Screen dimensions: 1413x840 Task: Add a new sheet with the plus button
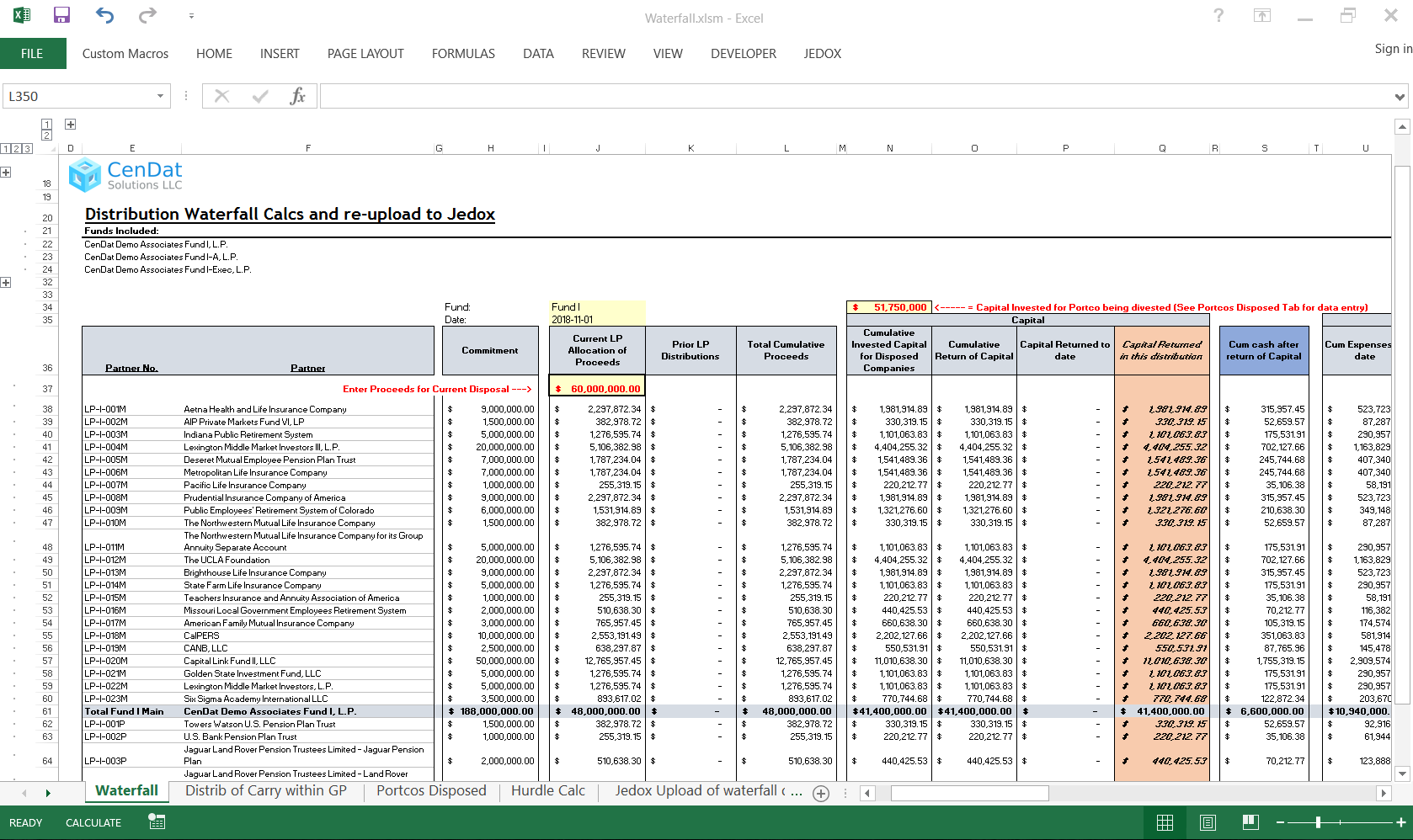[x=821, y=793]
